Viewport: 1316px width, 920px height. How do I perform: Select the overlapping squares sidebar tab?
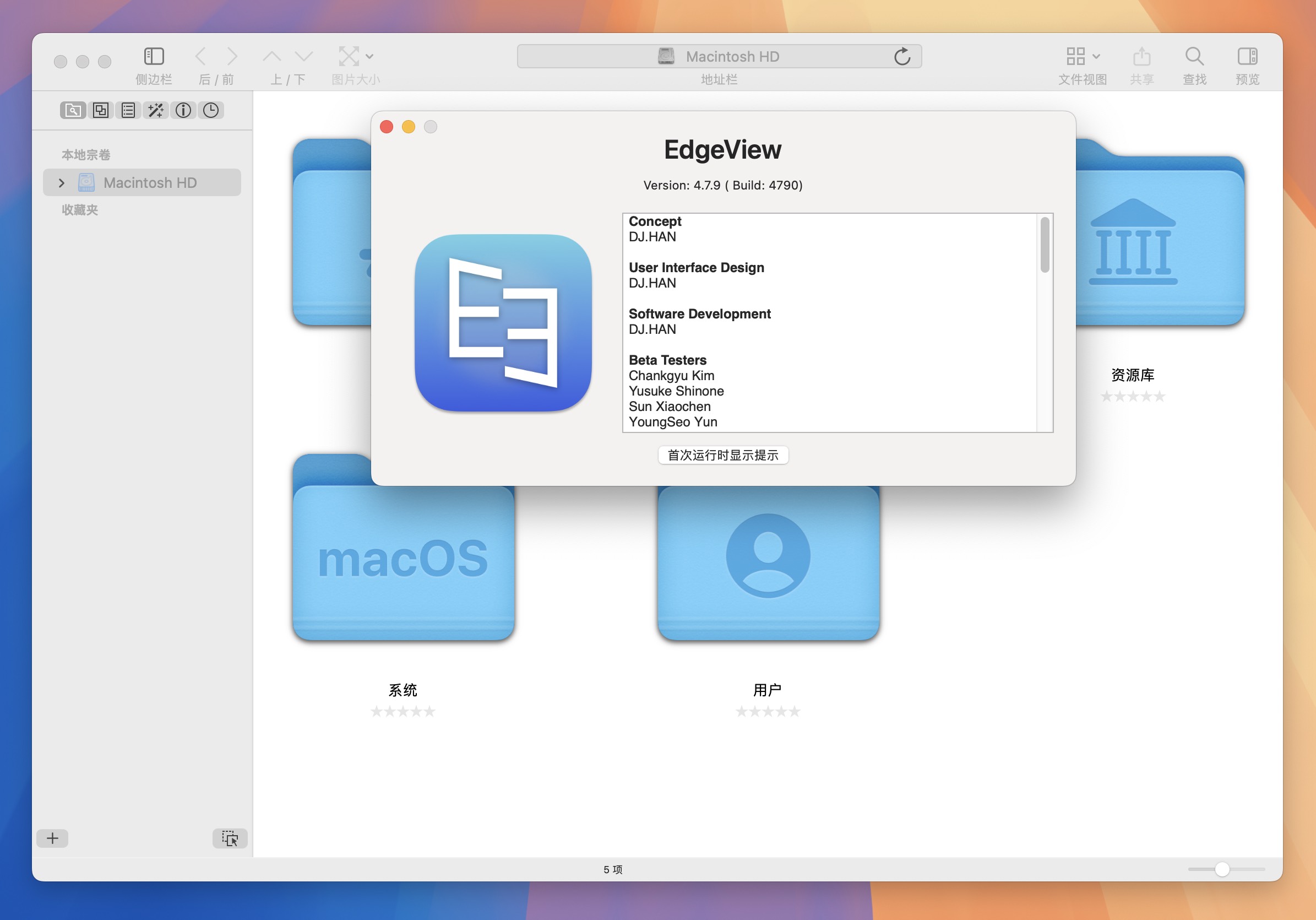pyautogui.click(x=101, y=110)
